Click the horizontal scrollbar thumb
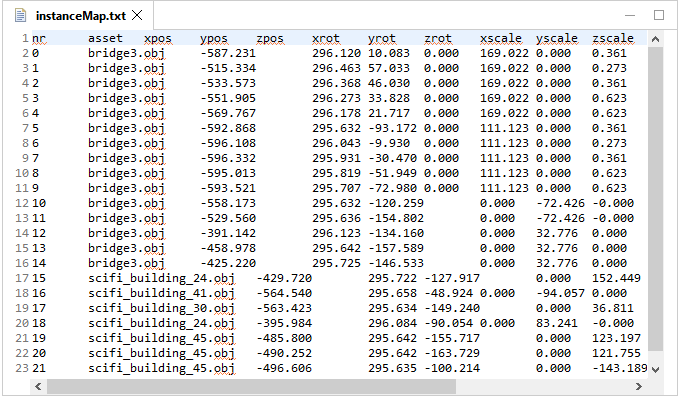The height and width of the screenshot is (396, 678). [x=251, y=386]
